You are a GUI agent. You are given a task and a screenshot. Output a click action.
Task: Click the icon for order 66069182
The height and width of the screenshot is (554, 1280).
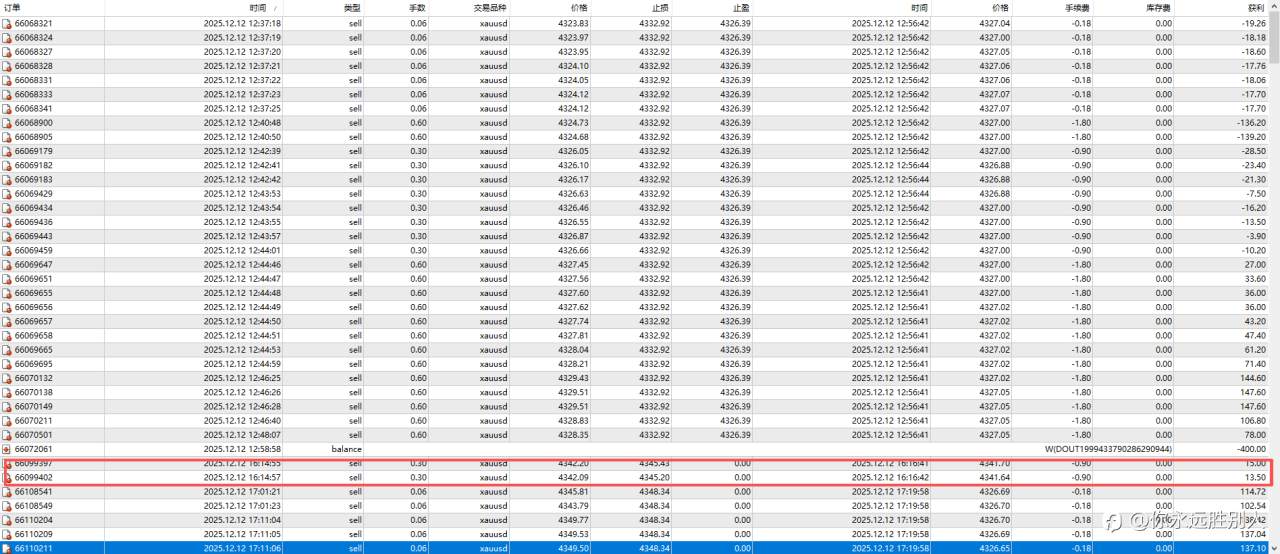click(7, 165)
